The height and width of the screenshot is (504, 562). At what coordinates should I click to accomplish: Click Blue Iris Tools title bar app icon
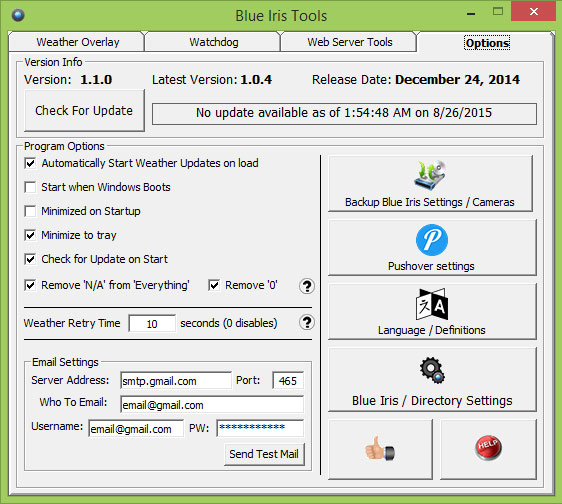click(x=18, y=15)
